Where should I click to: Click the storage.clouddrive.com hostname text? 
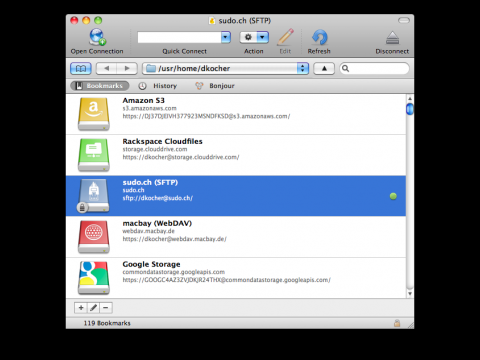tap(155, 149)
